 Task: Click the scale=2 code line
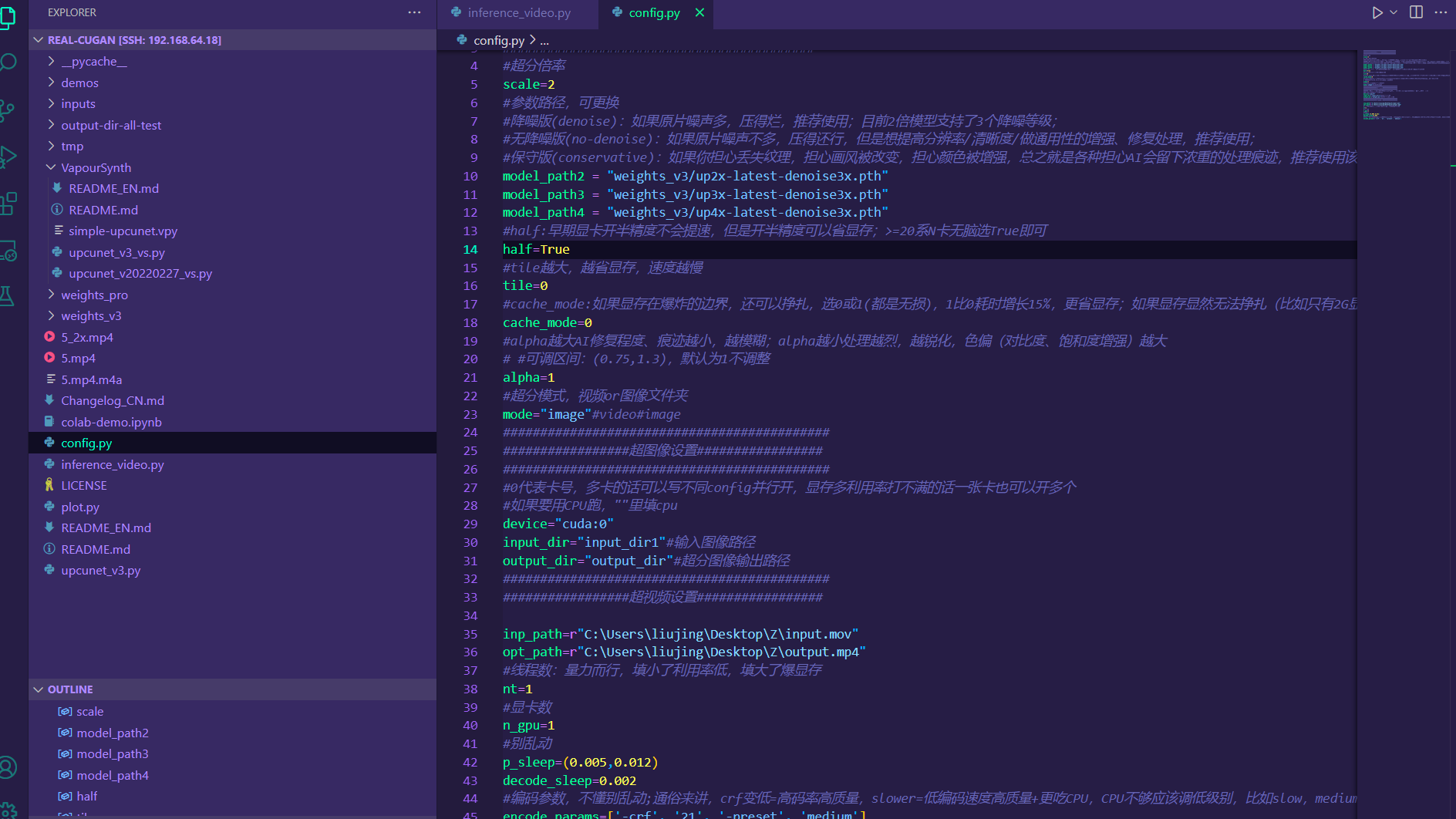click(x=529, y=84)
